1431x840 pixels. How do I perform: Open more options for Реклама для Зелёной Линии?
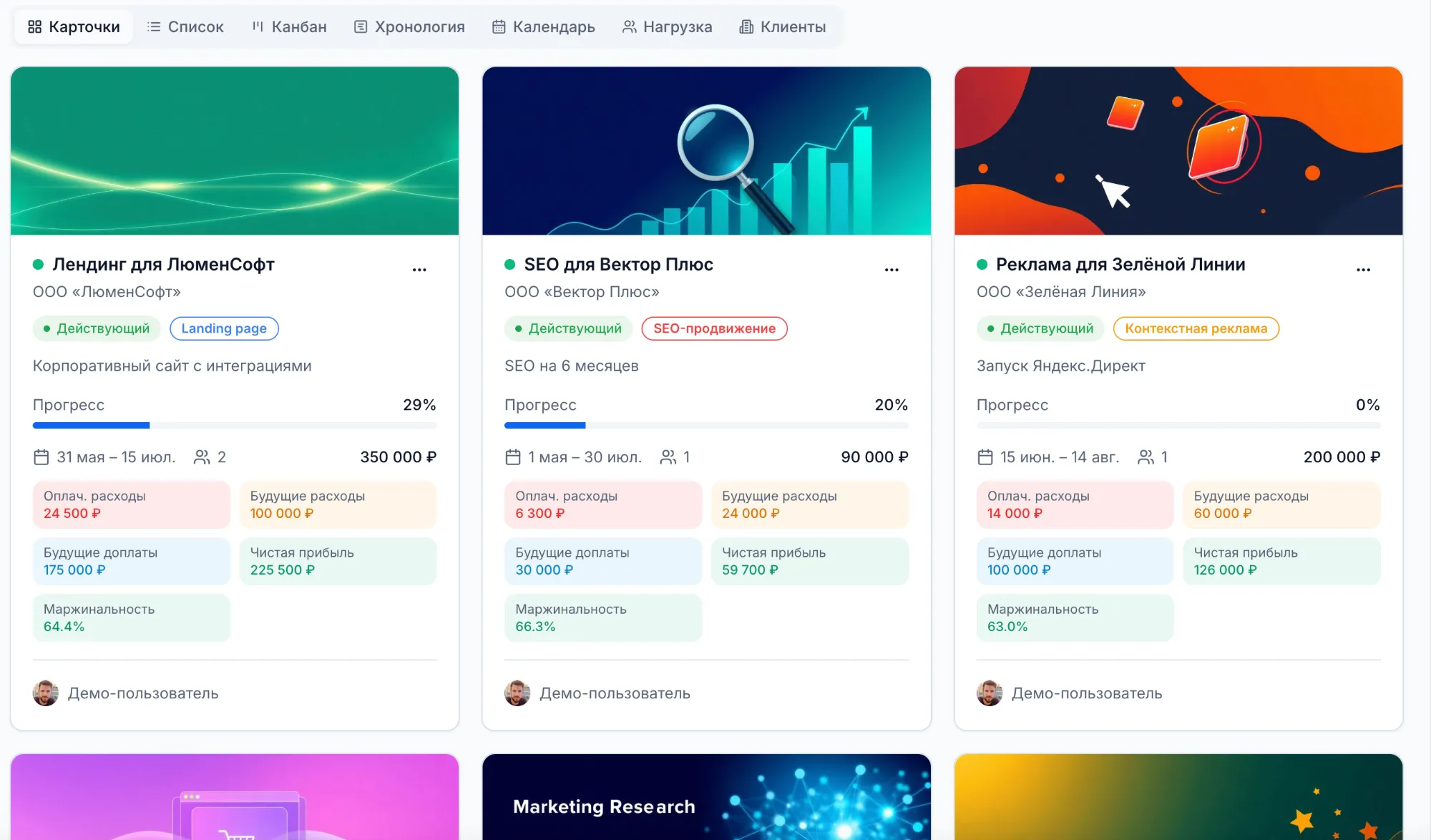pos(1363,270)
